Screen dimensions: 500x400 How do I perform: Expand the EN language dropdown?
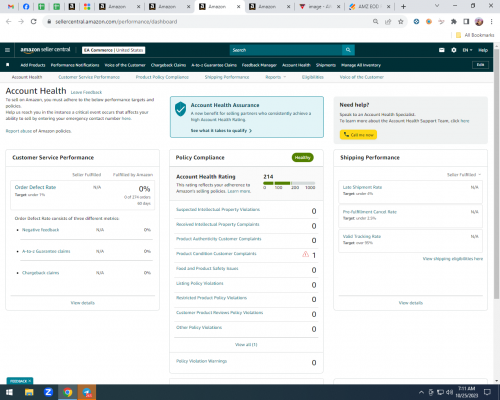pos(467,50)
